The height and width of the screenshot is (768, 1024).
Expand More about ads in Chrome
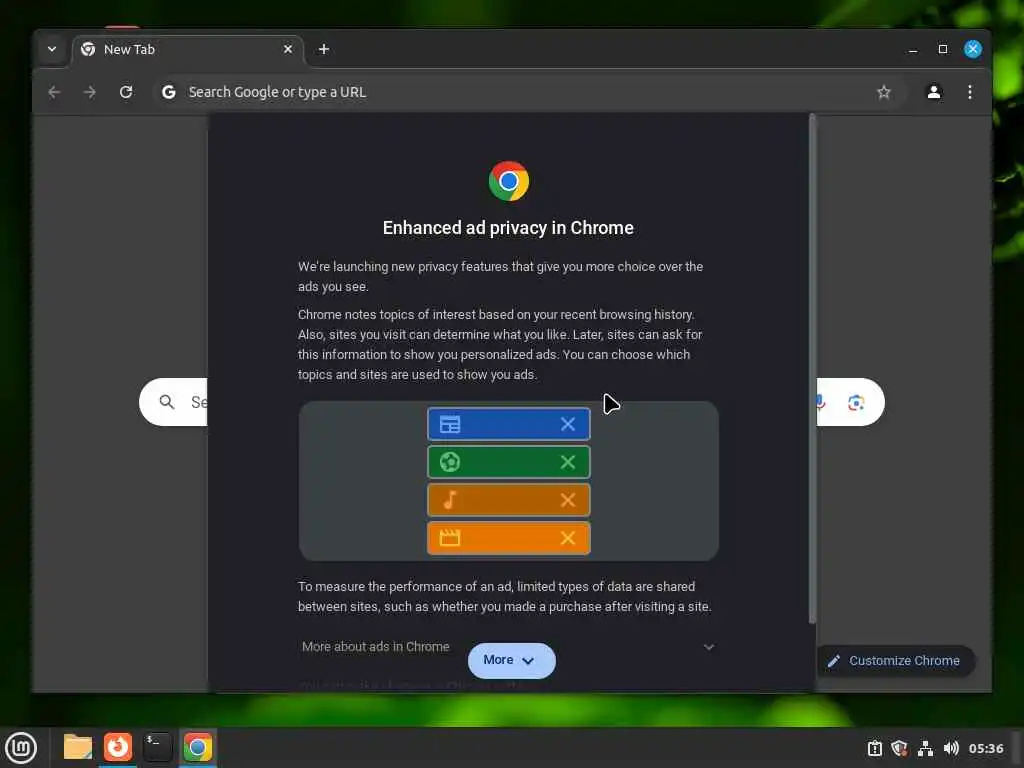click(x=508, y=647)
